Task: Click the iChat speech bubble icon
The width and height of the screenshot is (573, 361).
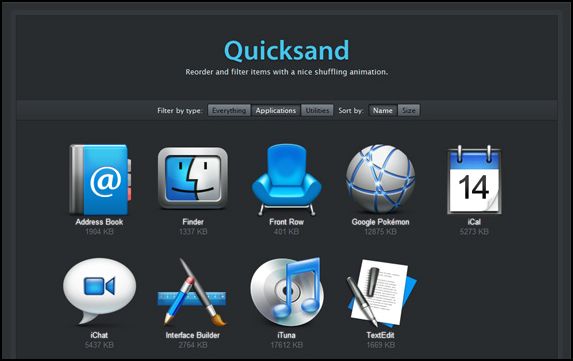Action: point(99,291)
